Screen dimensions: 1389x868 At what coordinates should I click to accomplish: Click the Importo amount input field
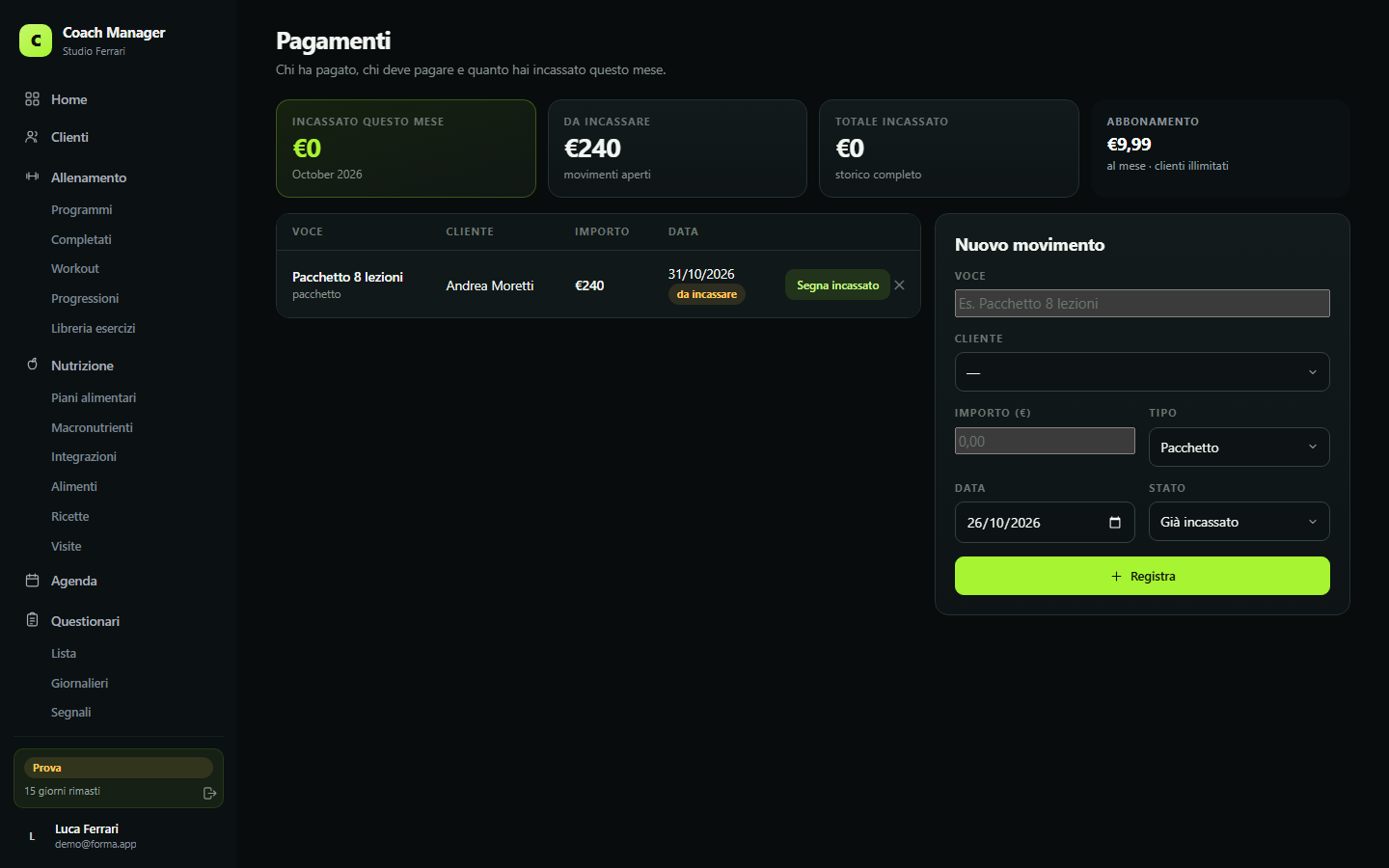pyautogui.click(x=1045, y=441)
